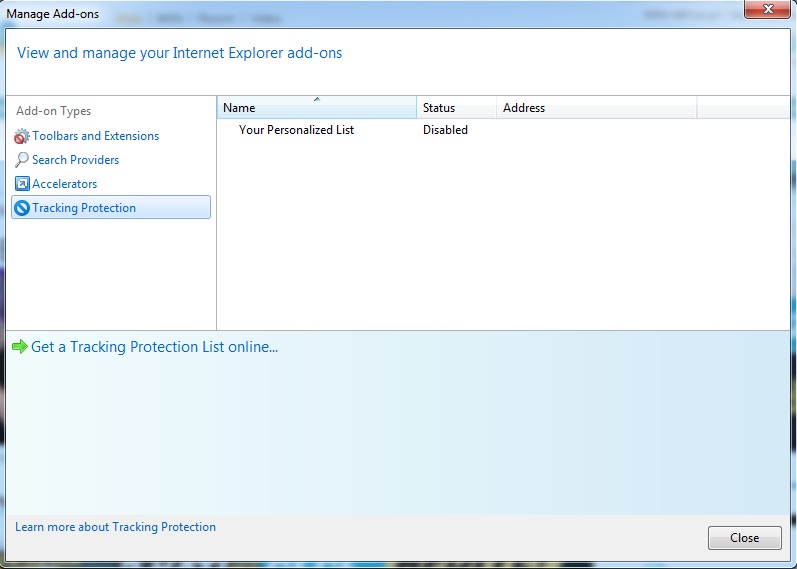Click the Tracking Protection blocked-circle icon

(22, 208)
